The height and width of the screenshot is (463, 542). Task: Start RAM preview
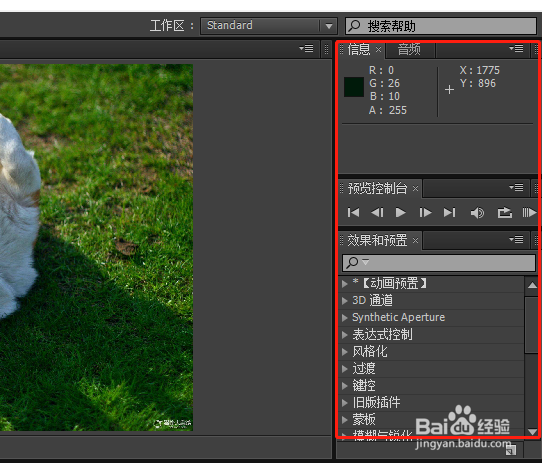click(529, 212)
